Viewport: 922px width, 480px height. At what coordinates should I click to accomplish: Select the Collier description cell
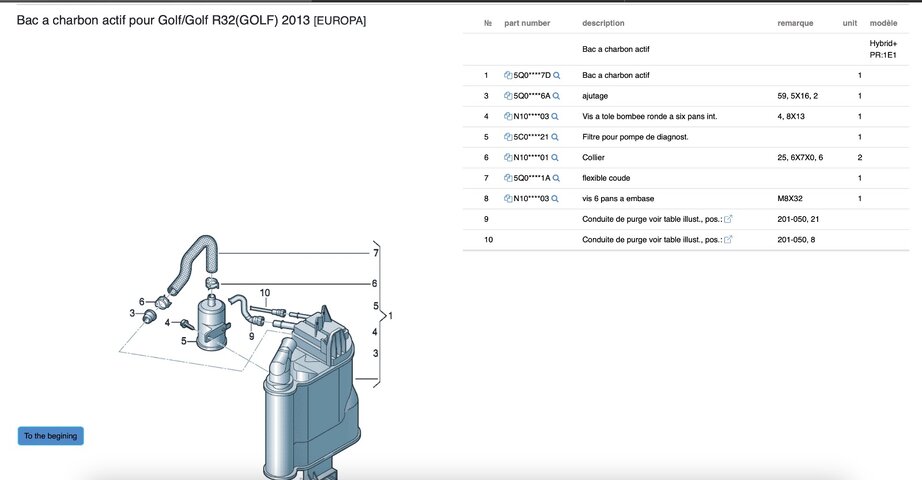(593, 158)
